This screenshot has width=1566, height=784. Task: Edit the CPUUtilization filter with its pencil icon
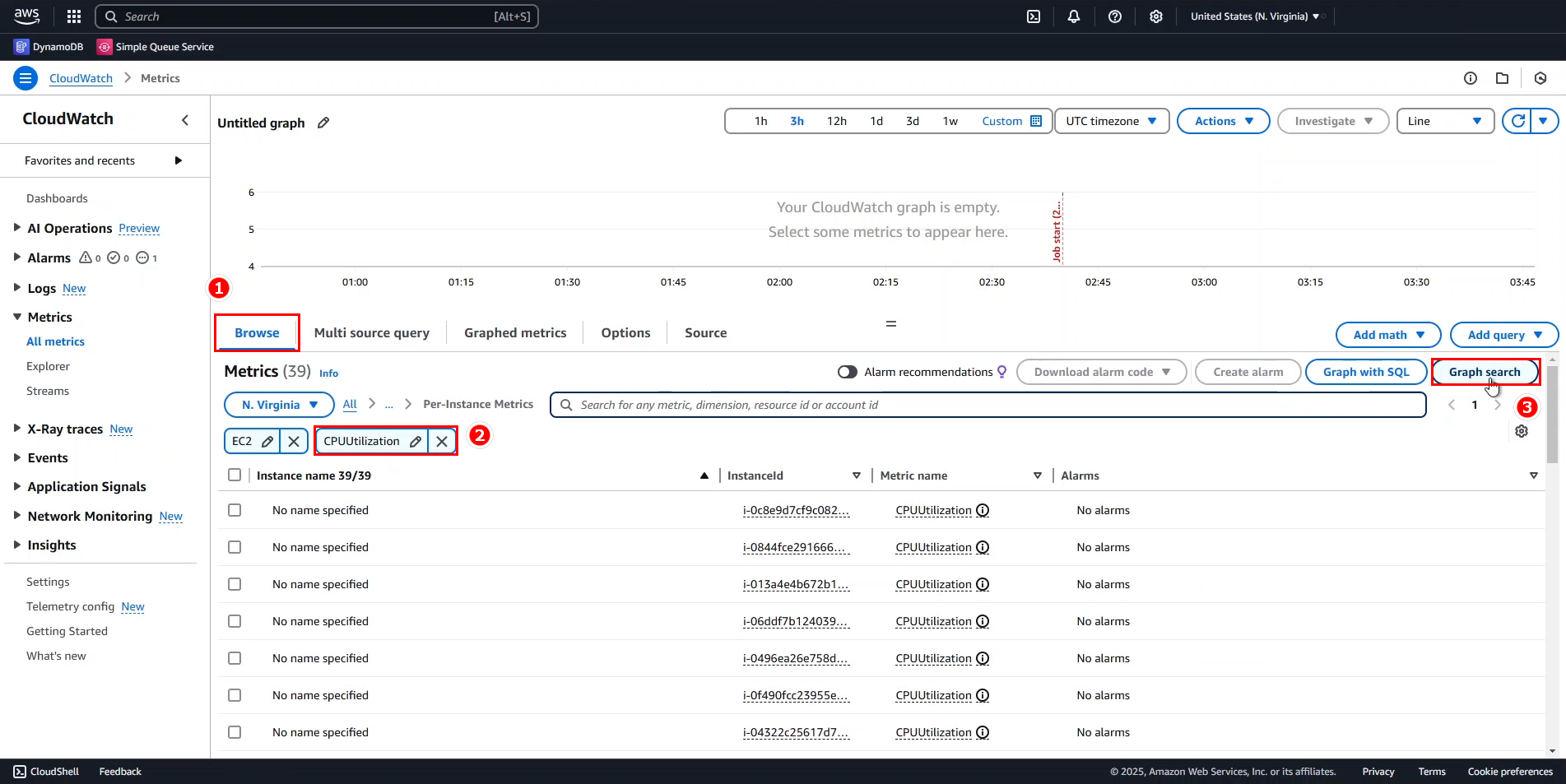pos(416,441)
